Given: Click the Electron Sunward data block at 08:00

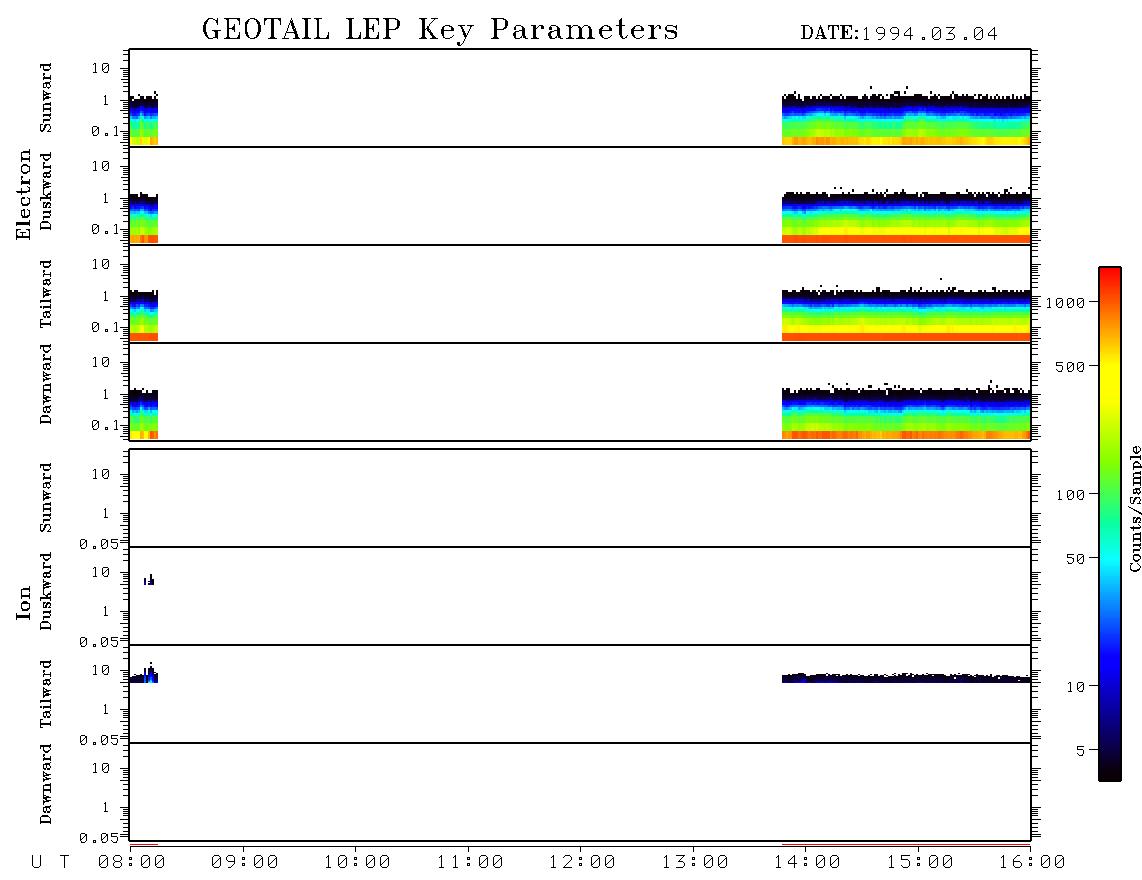Looking at the screenshot, I should click(x=143, y=119).
